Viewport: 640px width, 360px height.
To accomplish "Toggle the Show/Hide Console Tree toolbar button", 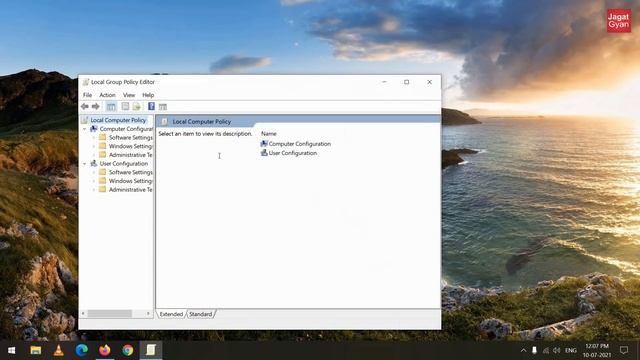I will pos(111,107).
